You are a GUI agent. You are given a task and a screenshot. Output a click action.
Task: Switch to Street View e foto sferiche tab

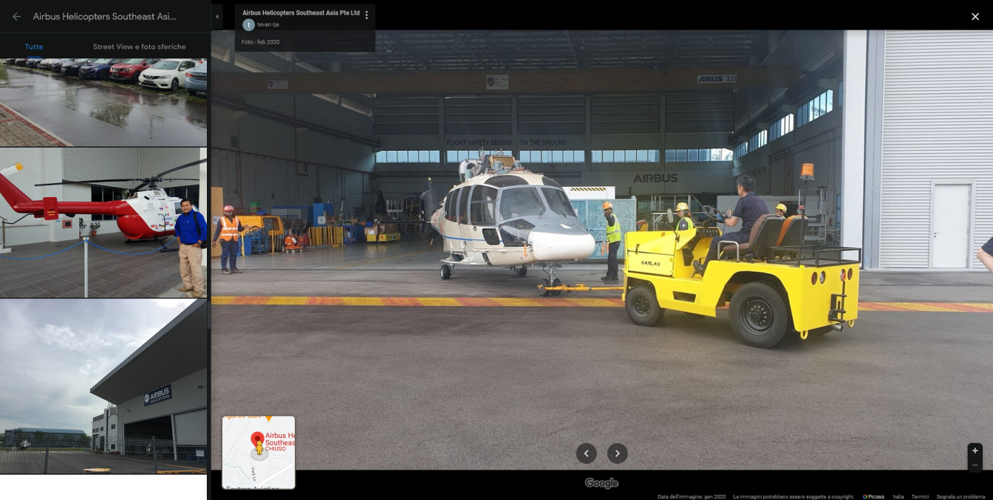click(x=139, y=47)
